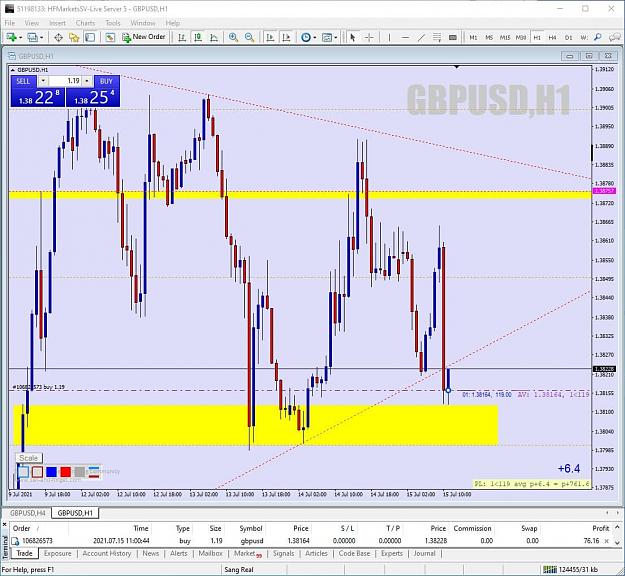Viewport: 625px width, 576px height.
Task: Open the Insert menu
Action: click(x=57, y=23)
